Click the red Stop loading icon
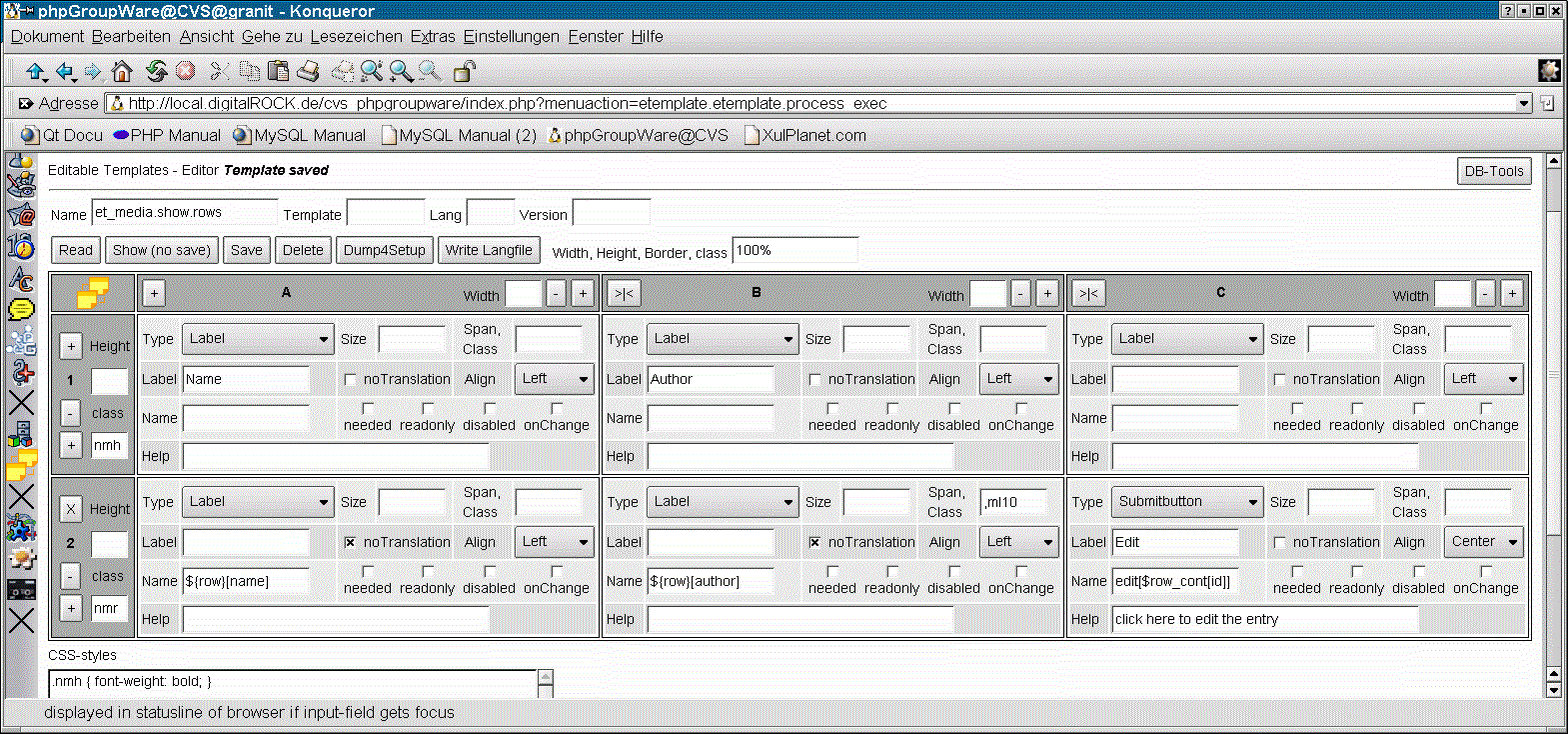 point(185,71)
